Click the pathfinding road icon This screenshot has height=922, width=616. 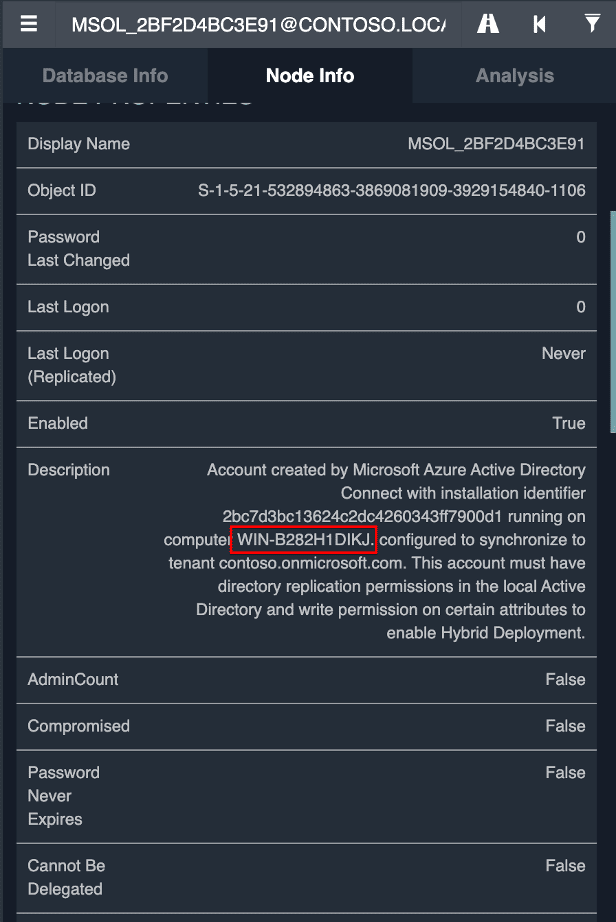[488, 24]
